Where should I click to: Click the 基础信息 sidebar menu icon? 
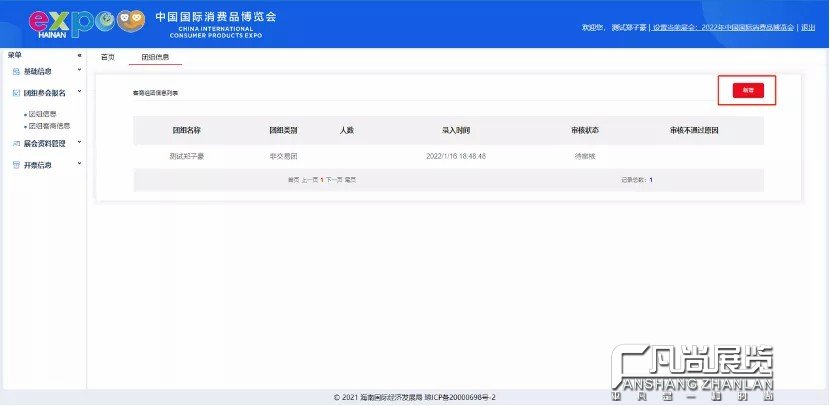15,72
